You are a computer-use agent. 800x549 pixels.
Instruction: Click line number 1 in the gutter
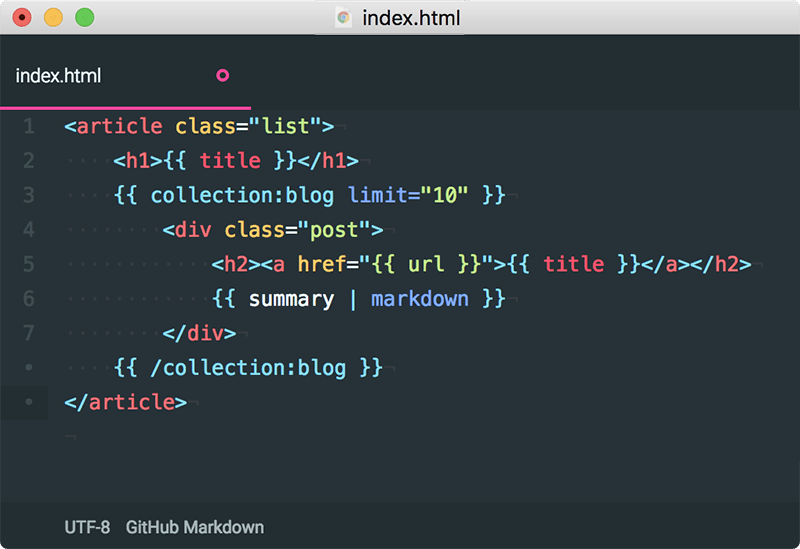[29, 126]
